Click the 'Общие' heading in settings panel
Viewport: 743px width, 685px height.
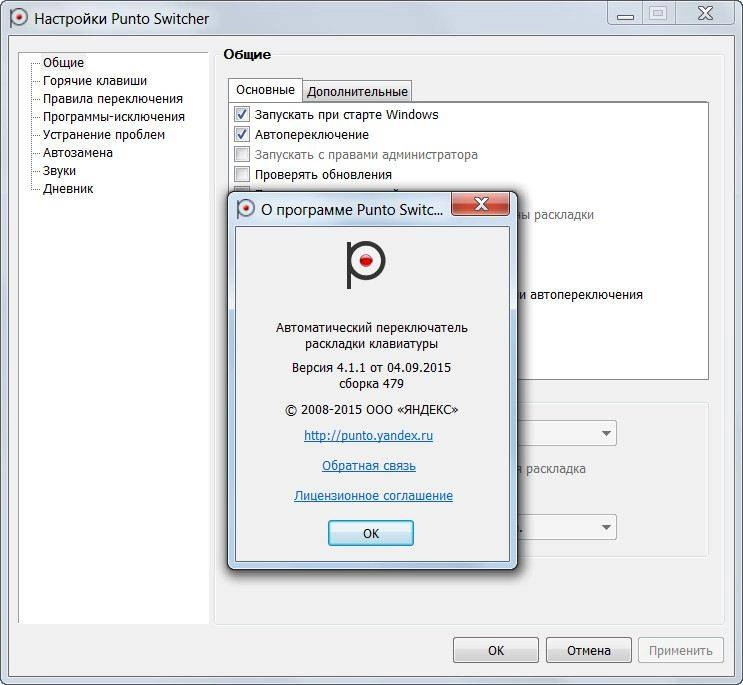click(x=247, y=54)
